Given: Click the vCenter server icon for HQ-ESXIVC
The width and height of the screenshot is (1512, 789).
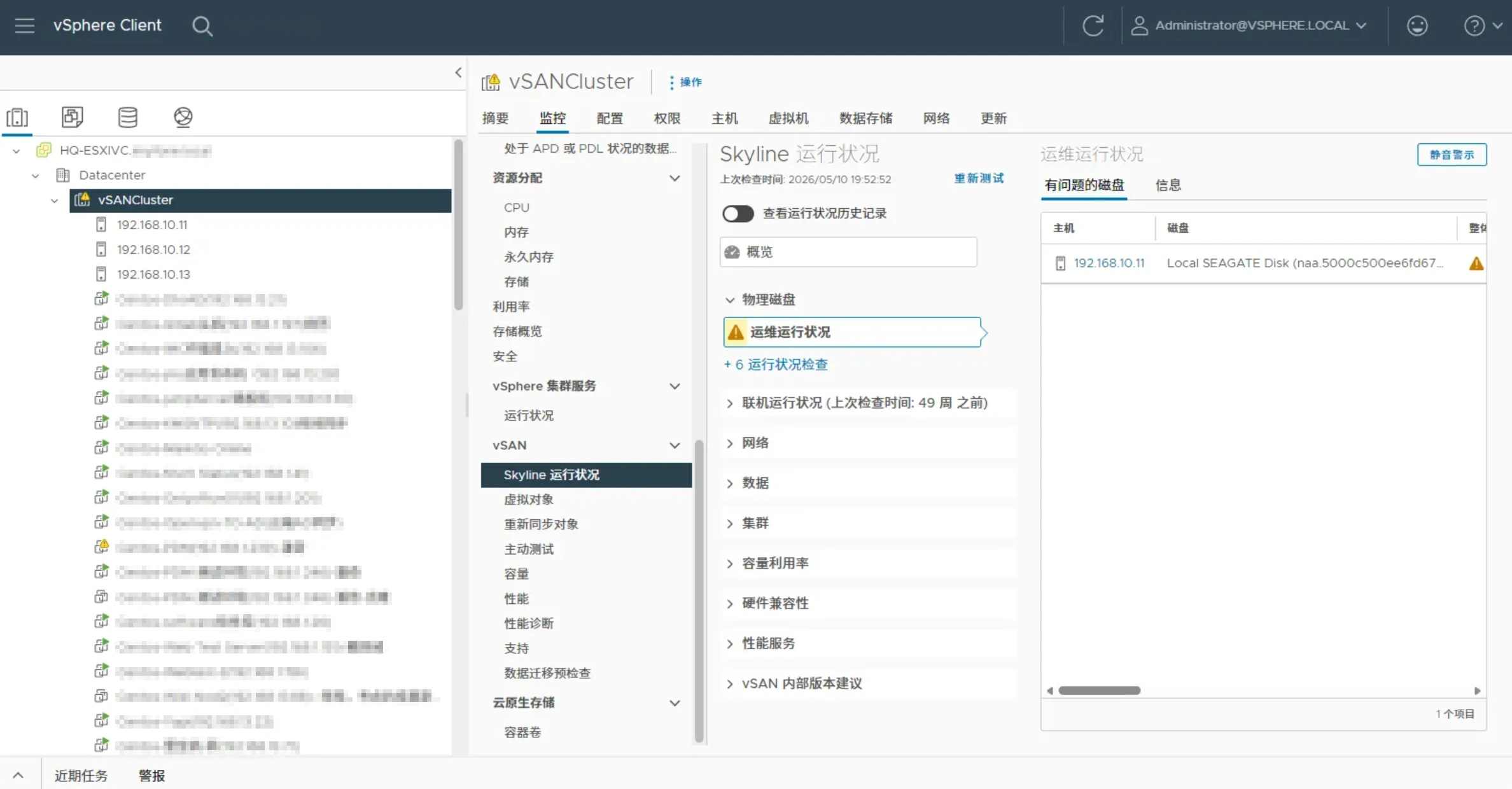Looking at the screenshot, I should click(x=44, y=150).
